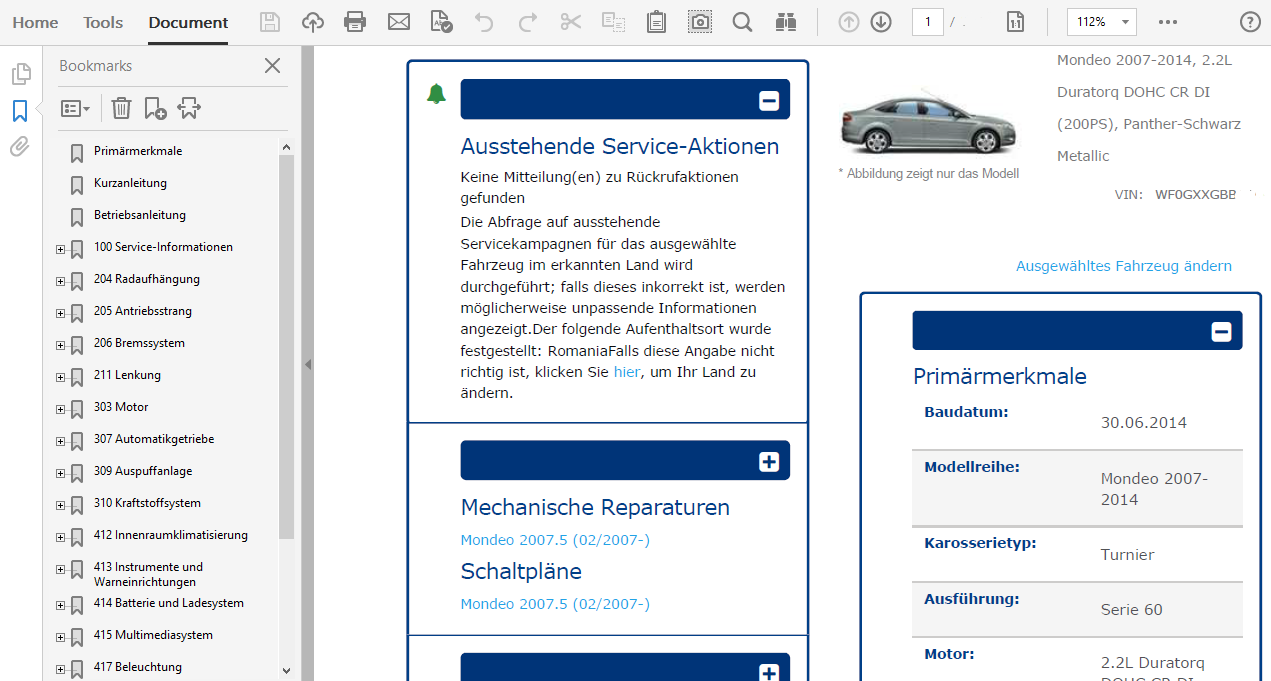
Task: Send file by email icon
Action: point(399,22)
